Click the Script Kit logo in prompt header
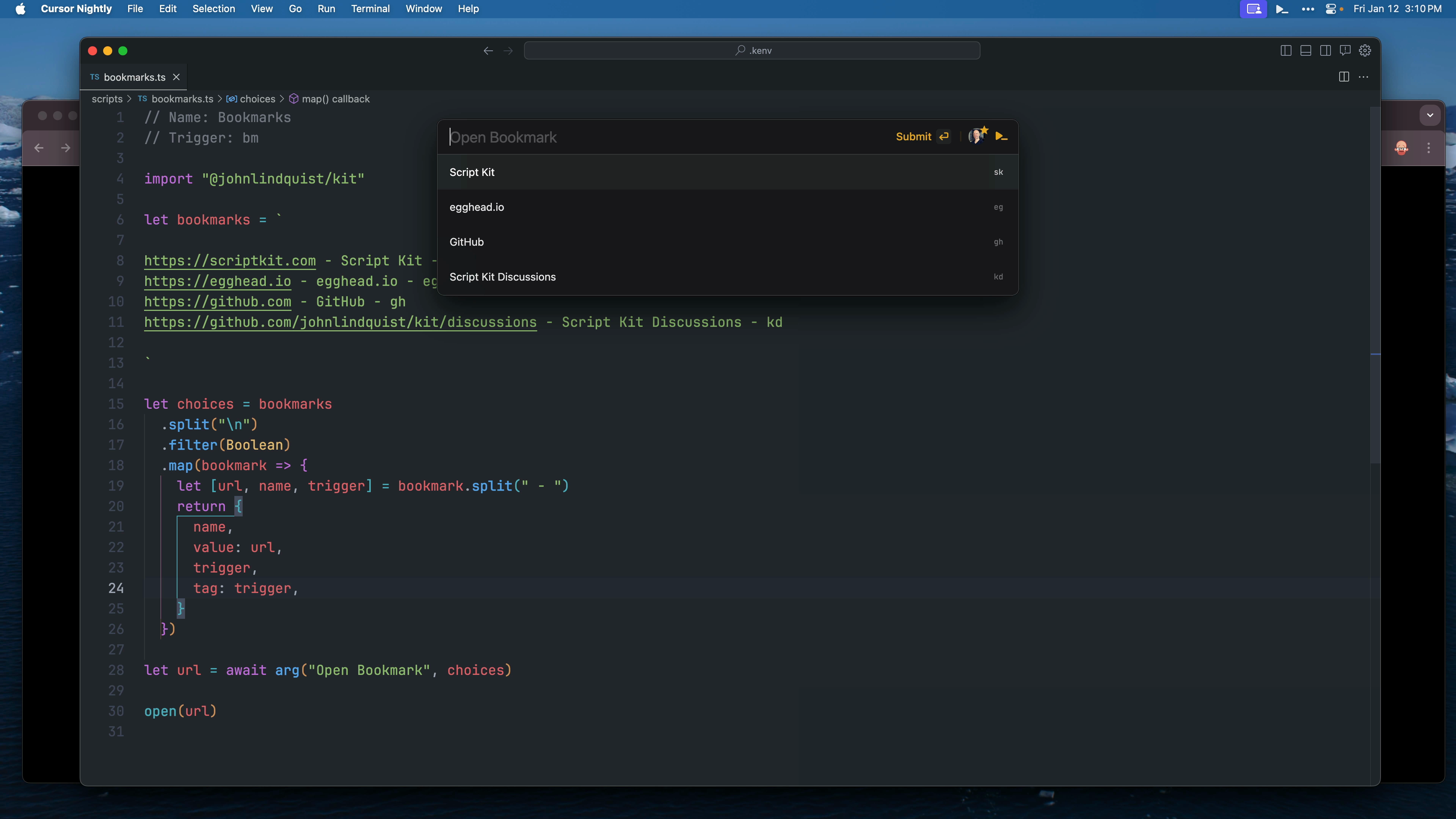This screenshot has height=819, width=1456. [1001, 136]
